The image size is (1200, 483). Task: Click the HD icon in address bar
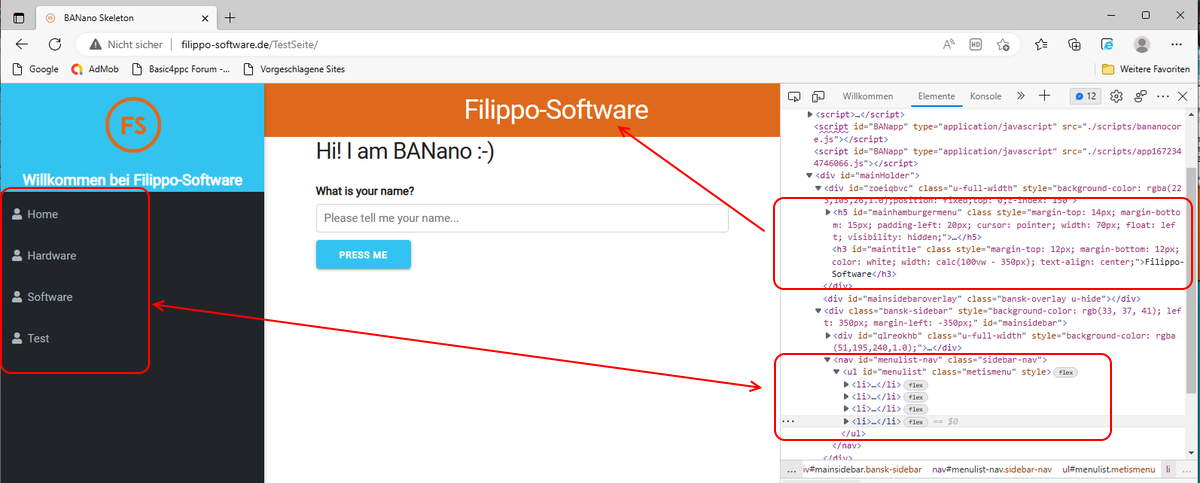(976, 44)
